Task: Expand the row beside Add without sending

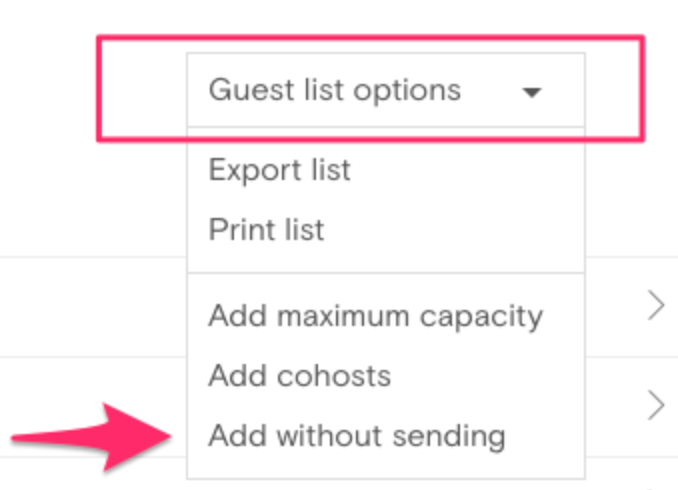Action: click(656, 405)
